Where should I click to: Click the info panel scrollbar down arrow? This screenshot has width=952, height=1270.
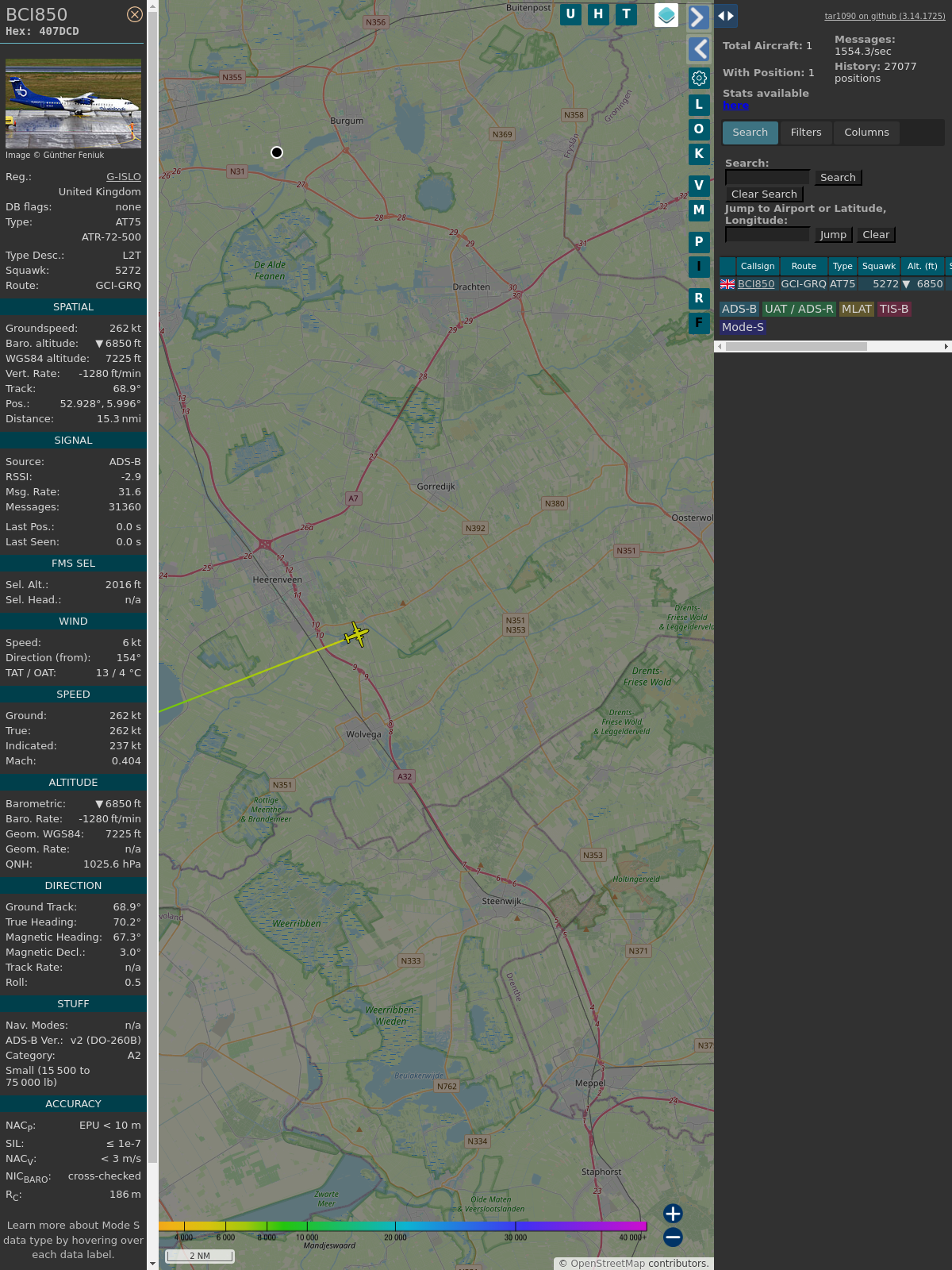click(152, 1263)
